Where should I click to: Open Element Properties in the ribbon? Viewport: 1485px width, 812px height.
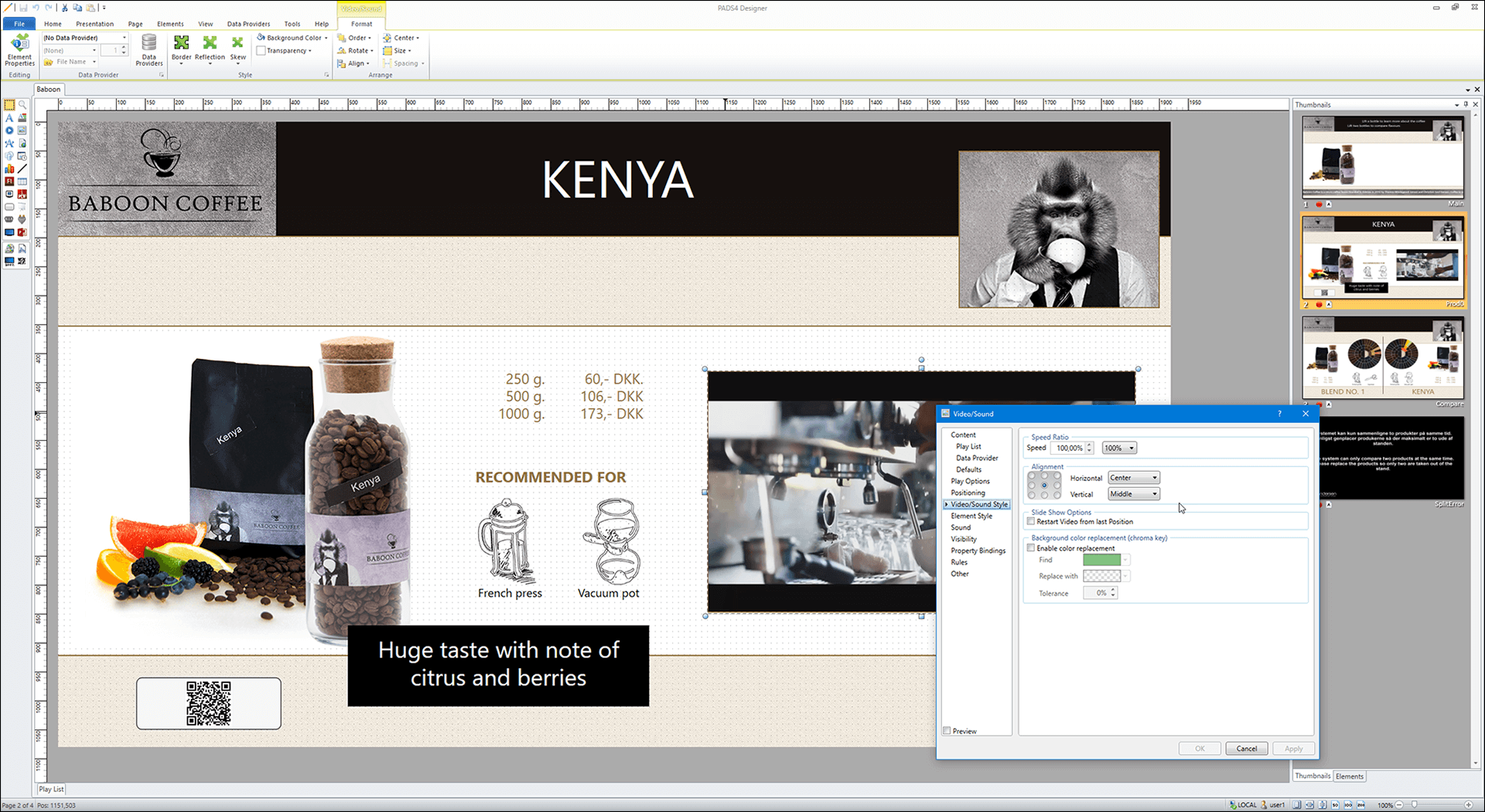coord(19,50)
